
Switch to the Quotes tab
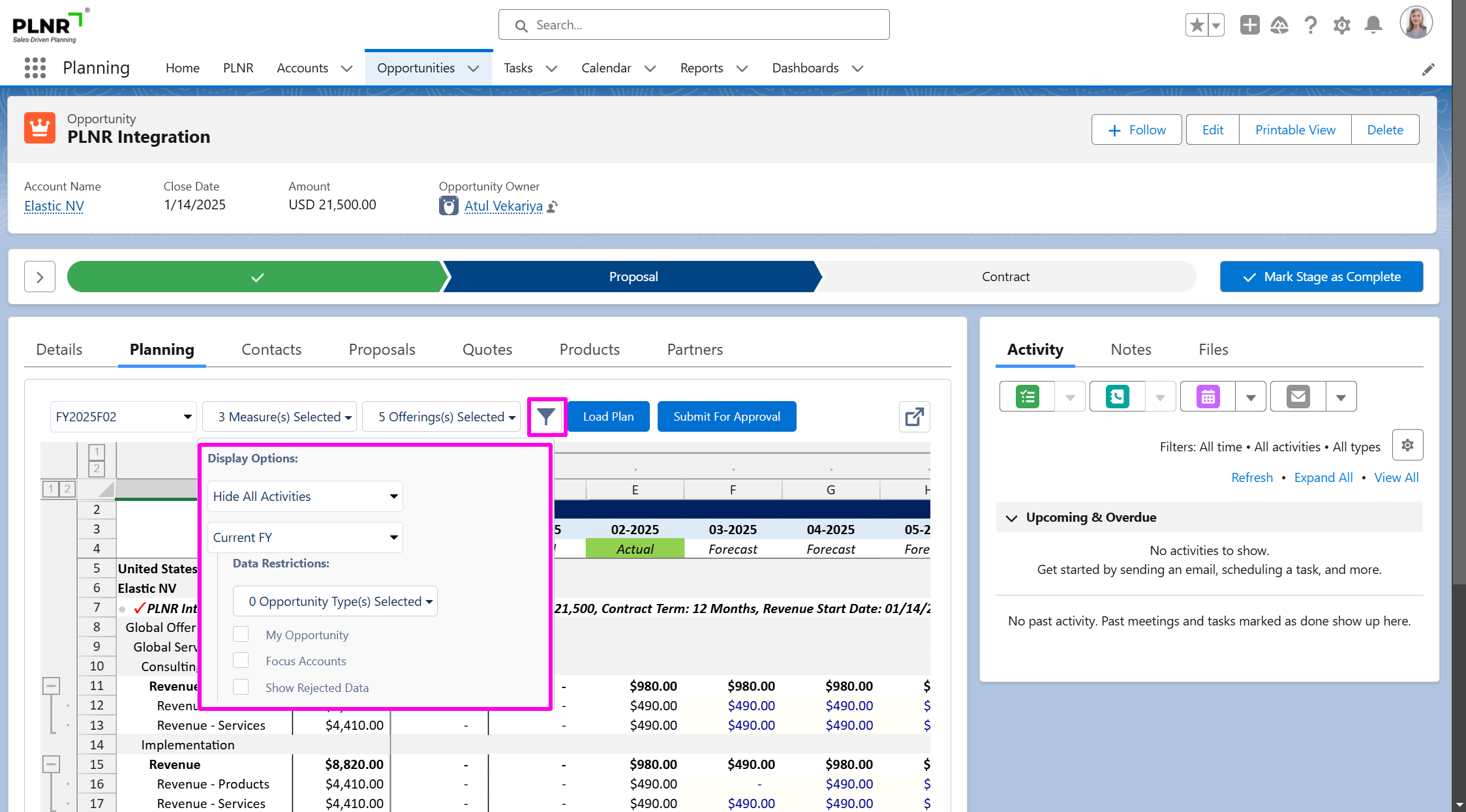tap(487, 350)
